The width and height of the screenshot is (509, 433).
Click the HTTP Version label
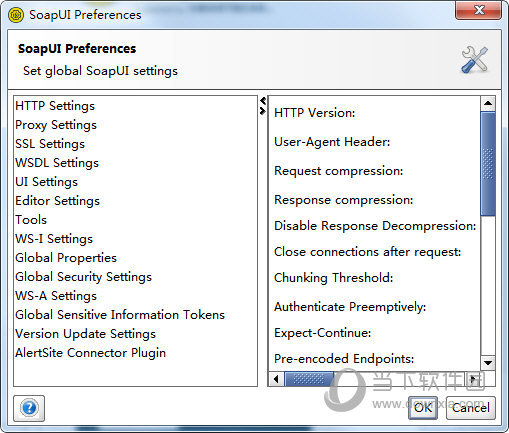coord(314,113)
